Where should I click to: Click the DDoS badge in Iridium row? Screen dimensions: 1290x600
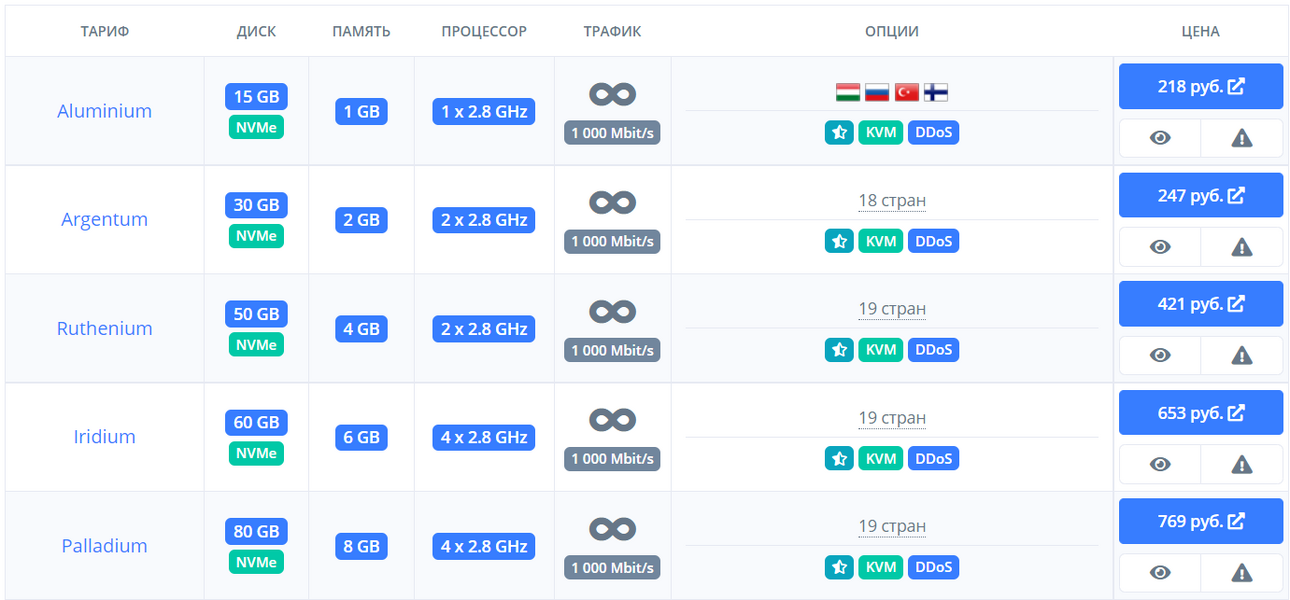coord(933,459)
